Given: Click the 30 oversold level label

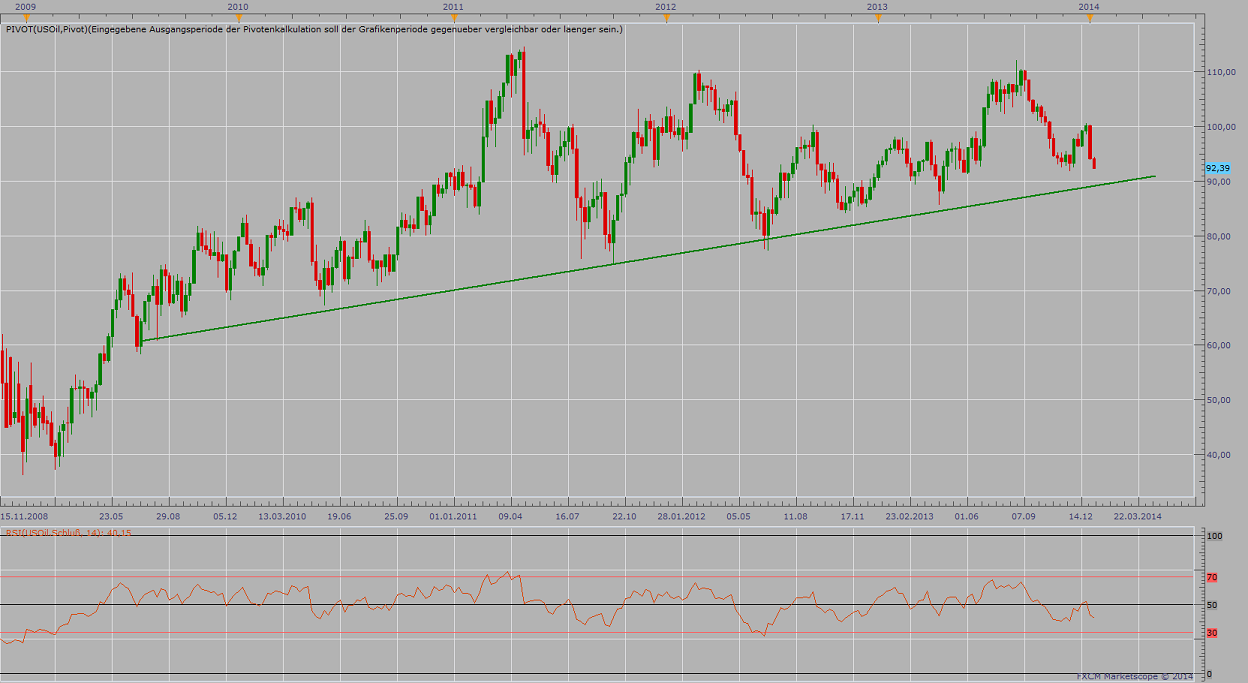Looking at the screenshot, I should click(1212, 633).
